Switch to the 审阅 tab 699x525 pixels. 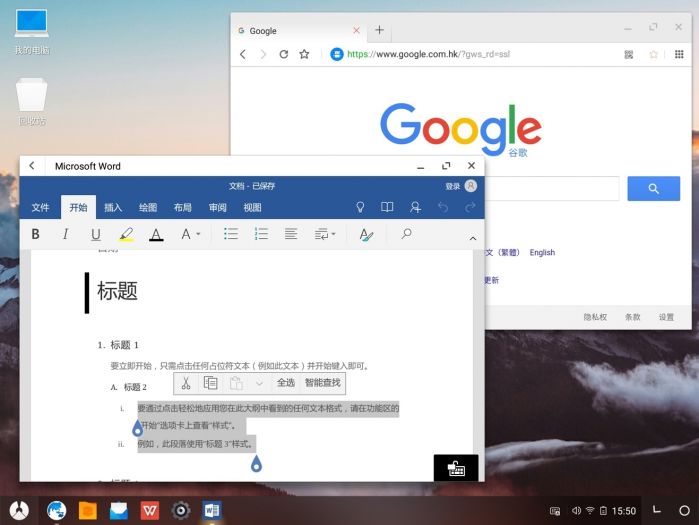coord(218,207)
